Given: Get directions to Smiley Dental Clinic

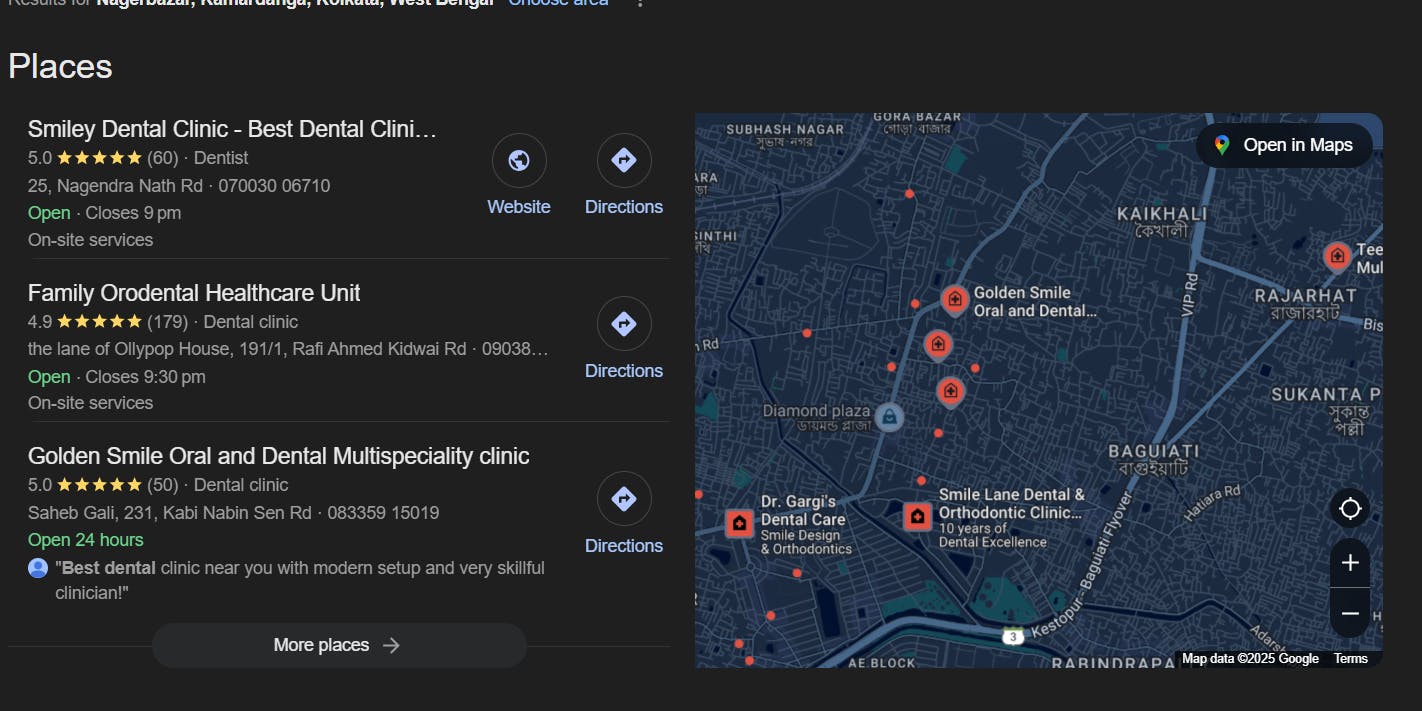Looking at the screenshot, I should [x=623, y=160].
